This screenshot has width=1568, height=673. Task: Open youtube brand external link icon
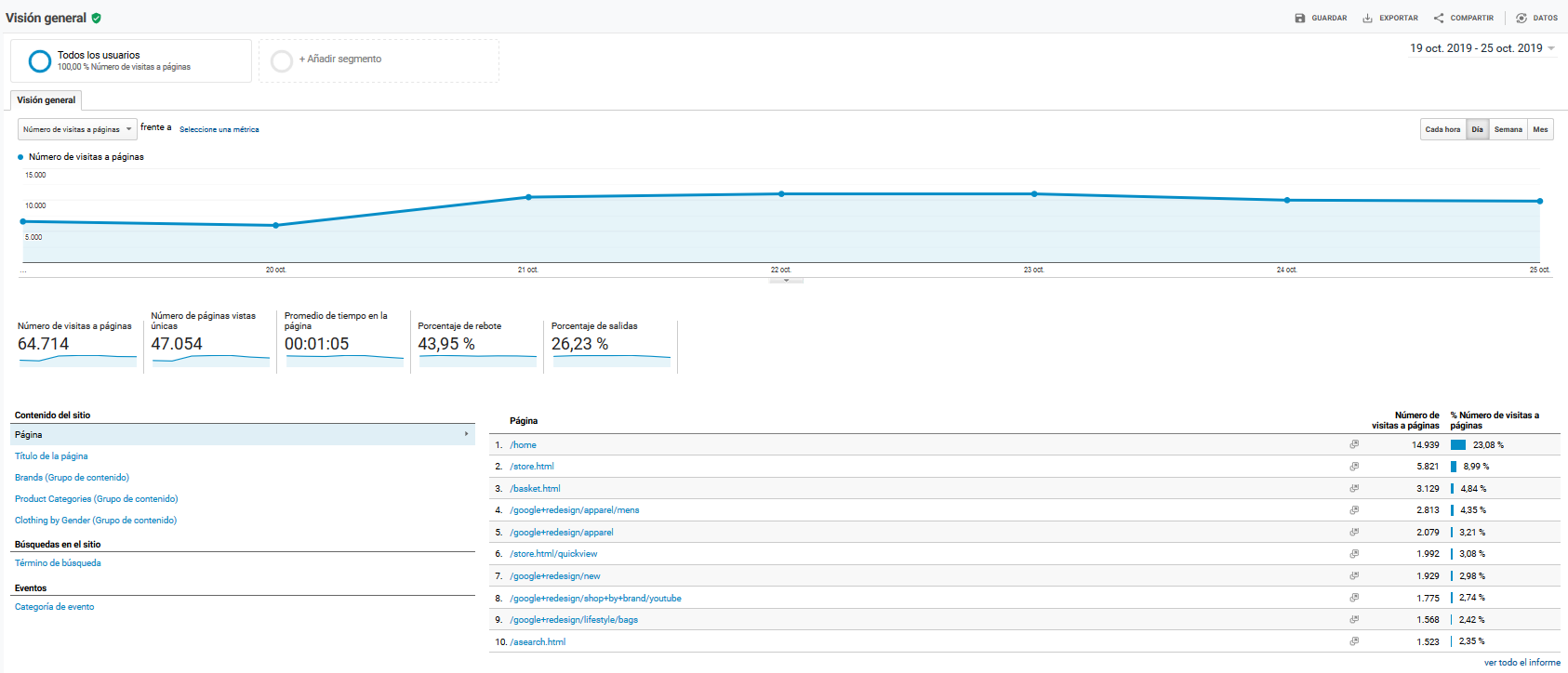[1354, 598]
